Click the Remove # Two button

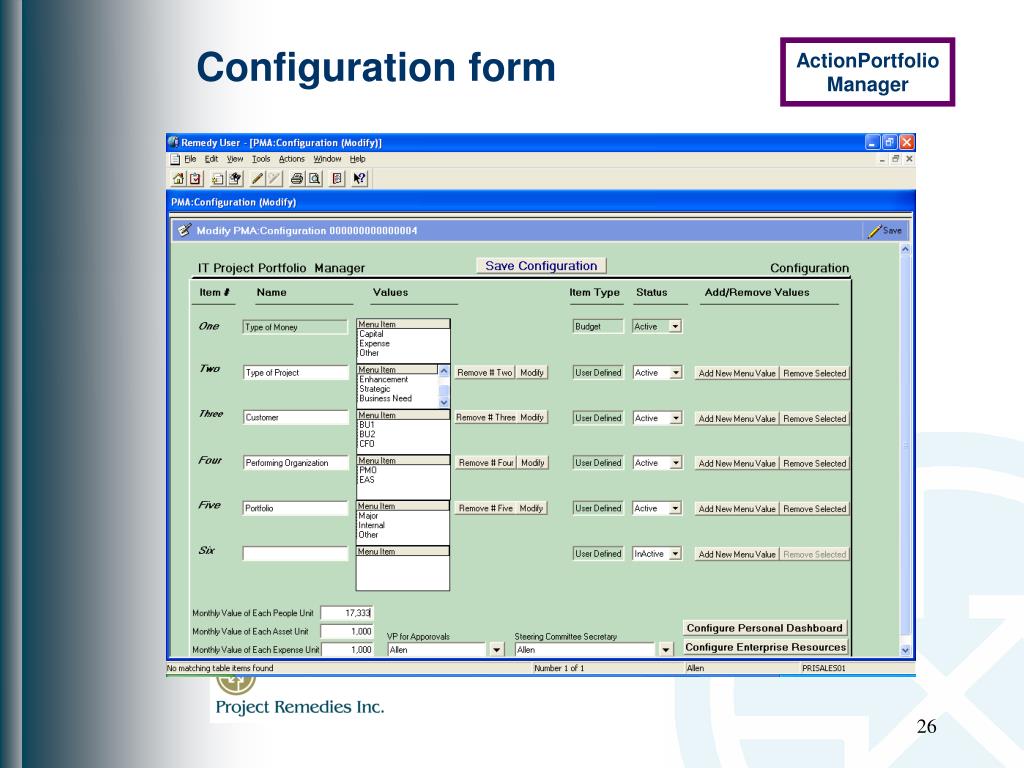tap(485, 373)
